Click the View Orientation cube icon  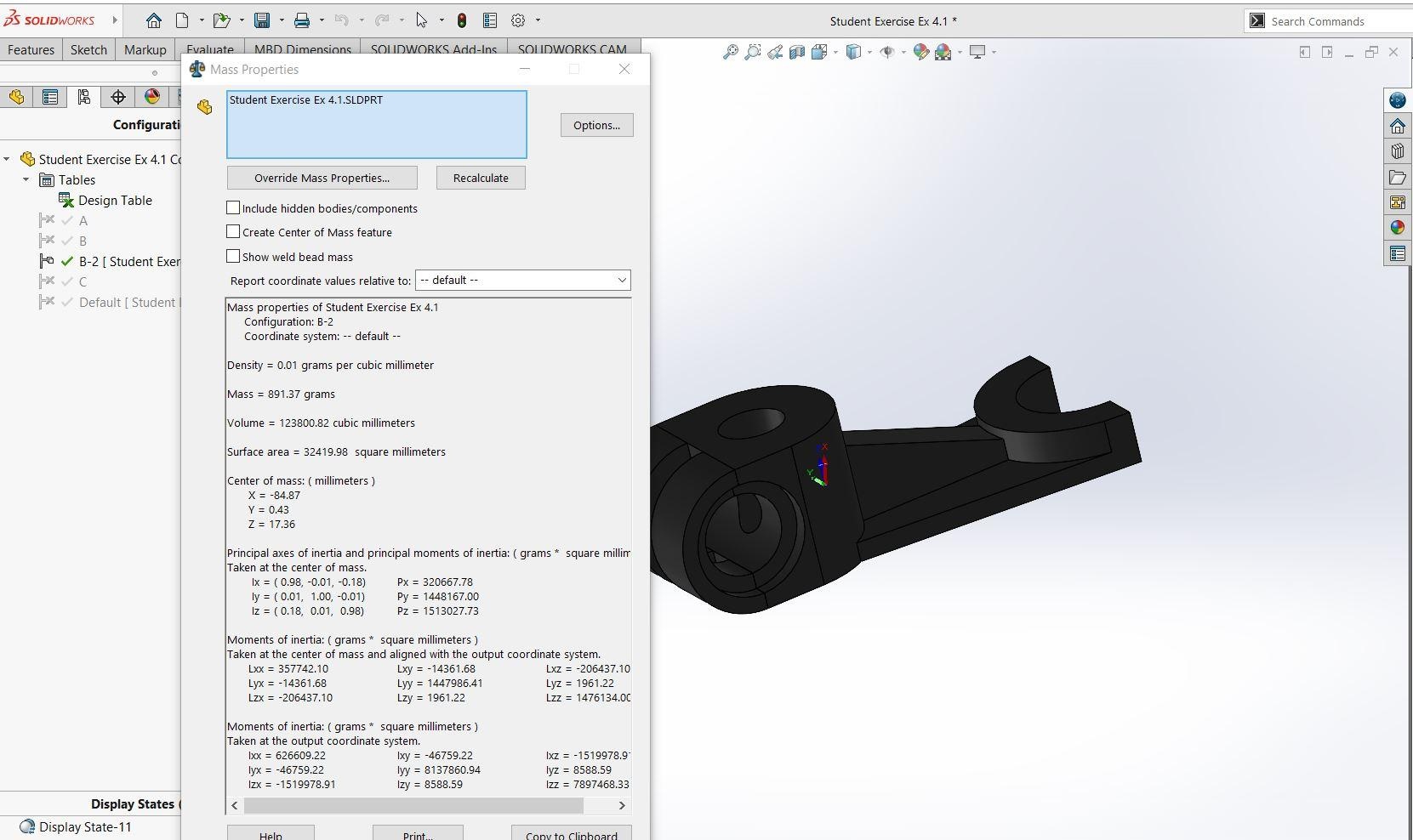[x=819, y=52]
